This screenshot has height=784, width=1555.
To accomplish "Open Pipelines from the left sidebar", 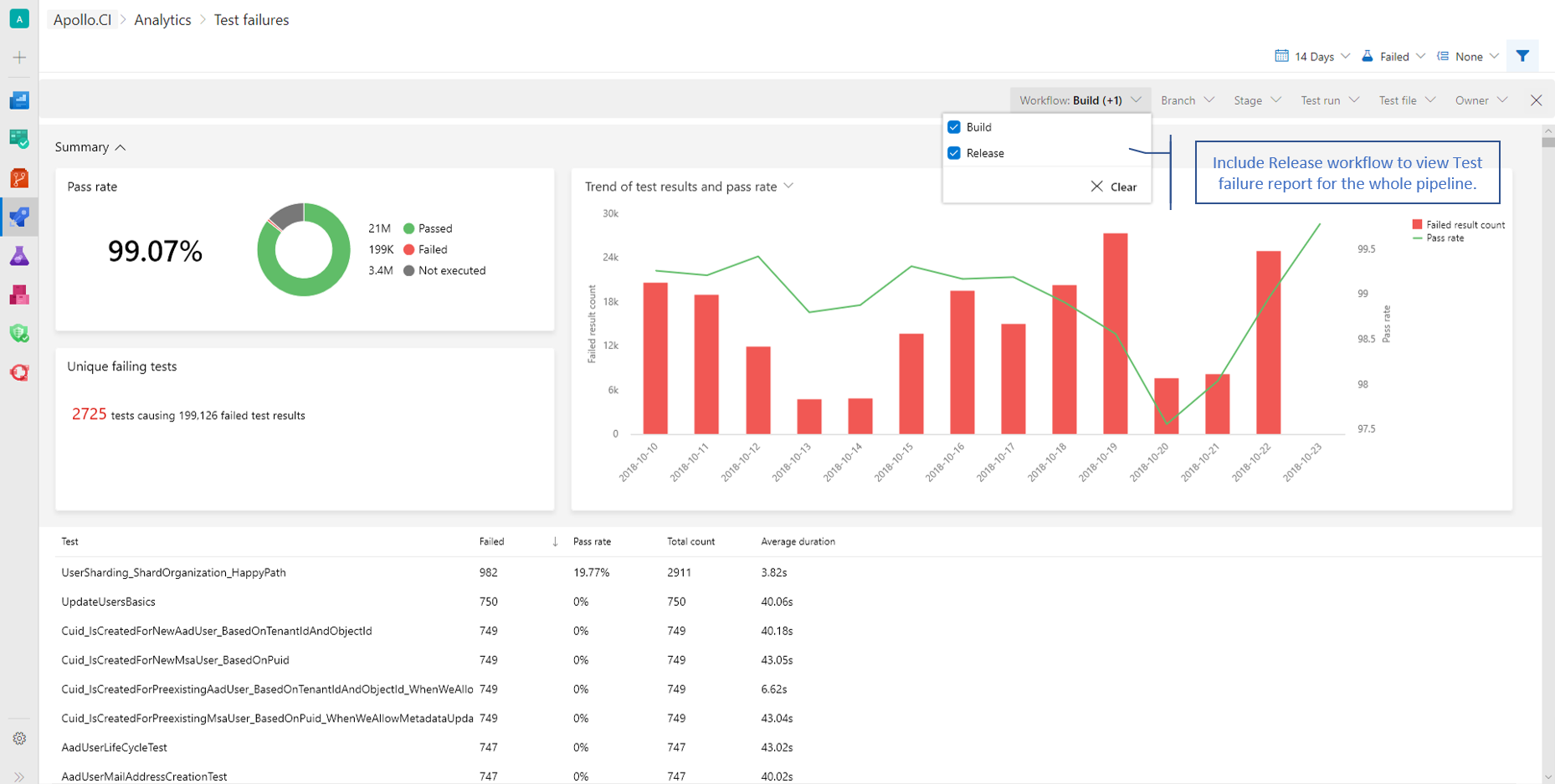I will point(19,218).
